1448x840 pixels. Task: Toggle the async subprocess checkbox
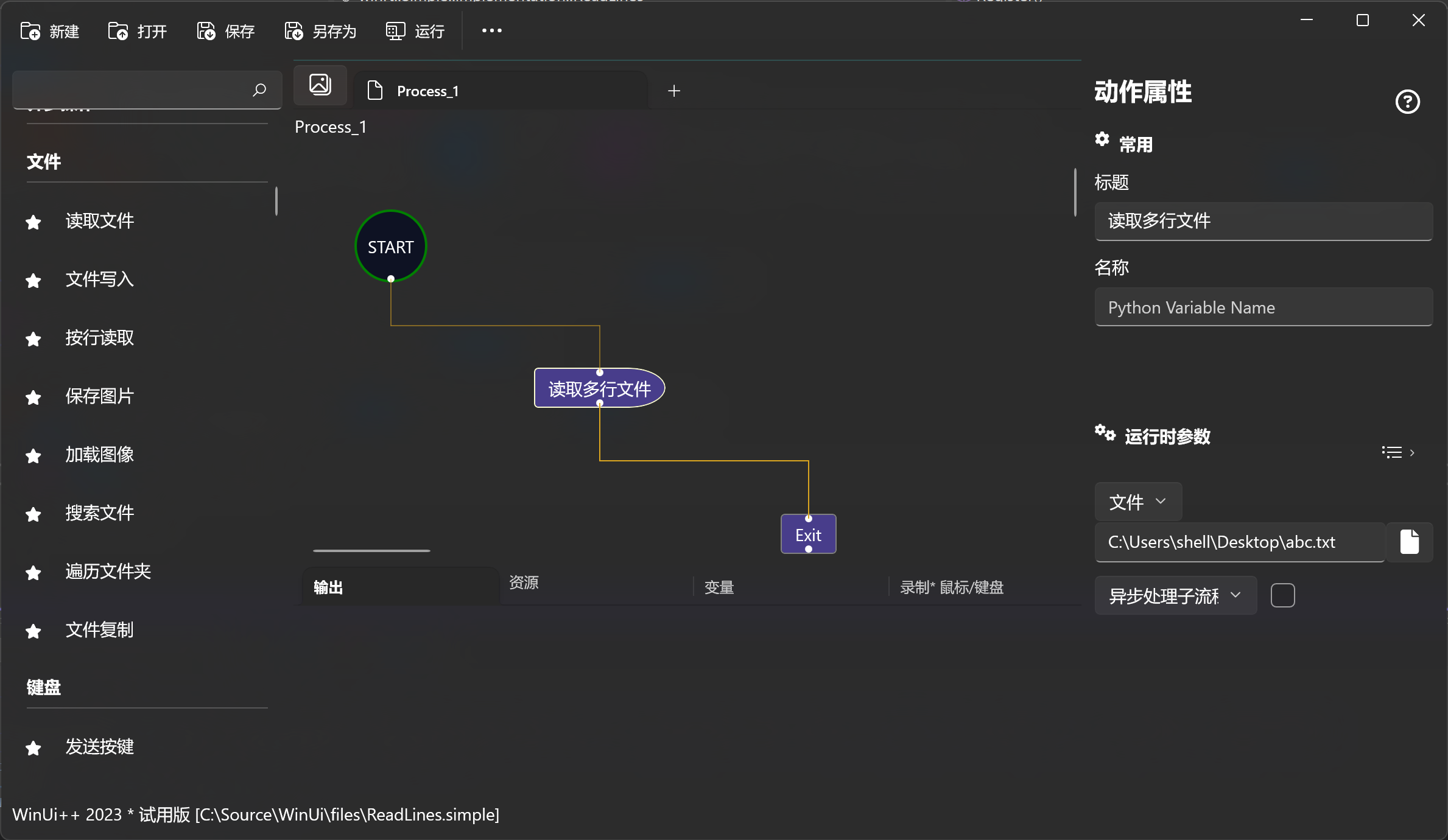1282,595
